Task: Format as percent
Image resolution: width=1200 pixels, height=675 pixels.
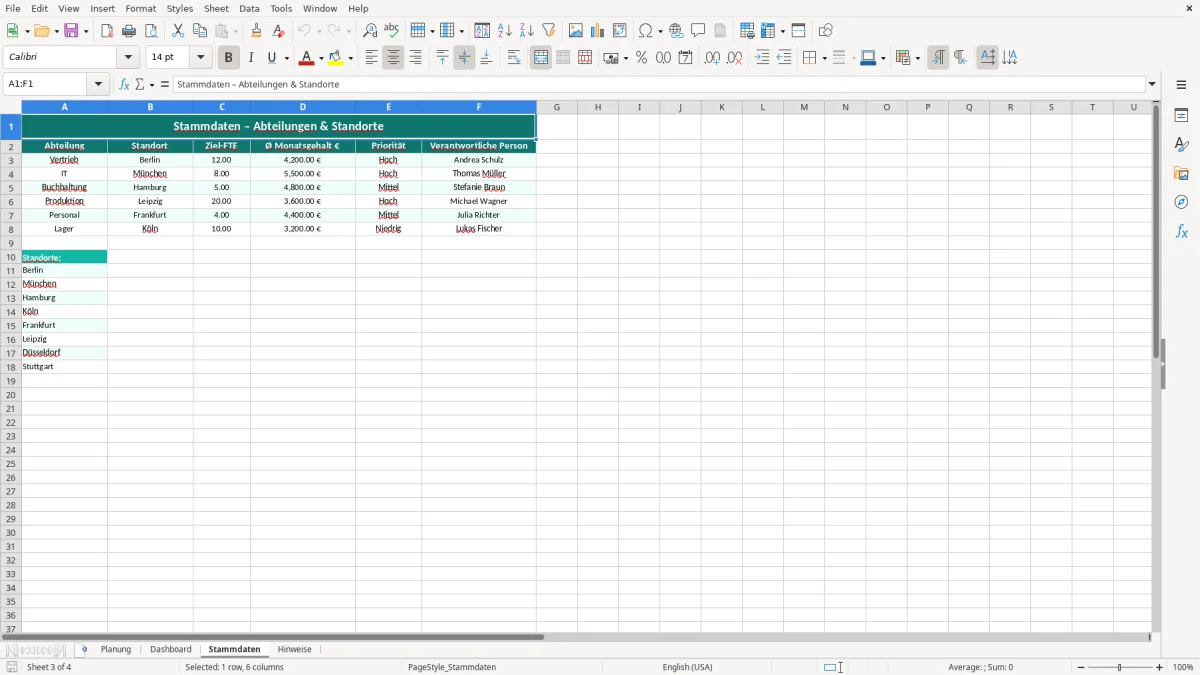Action: click(x=642, y=58)
